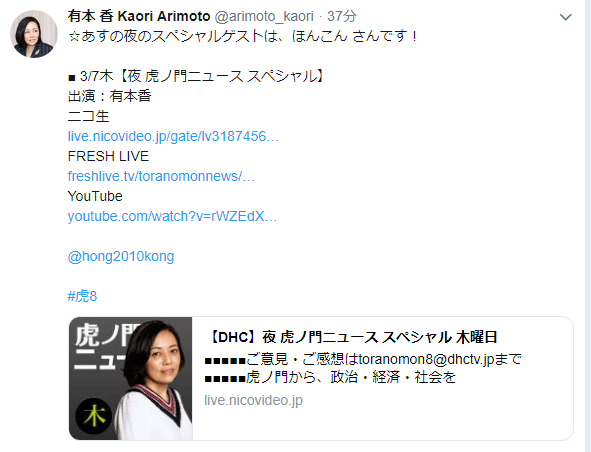This screenshot has width=591, height=452.
Task: Click the 出演:有本香 text line
Action: [109, 96]
